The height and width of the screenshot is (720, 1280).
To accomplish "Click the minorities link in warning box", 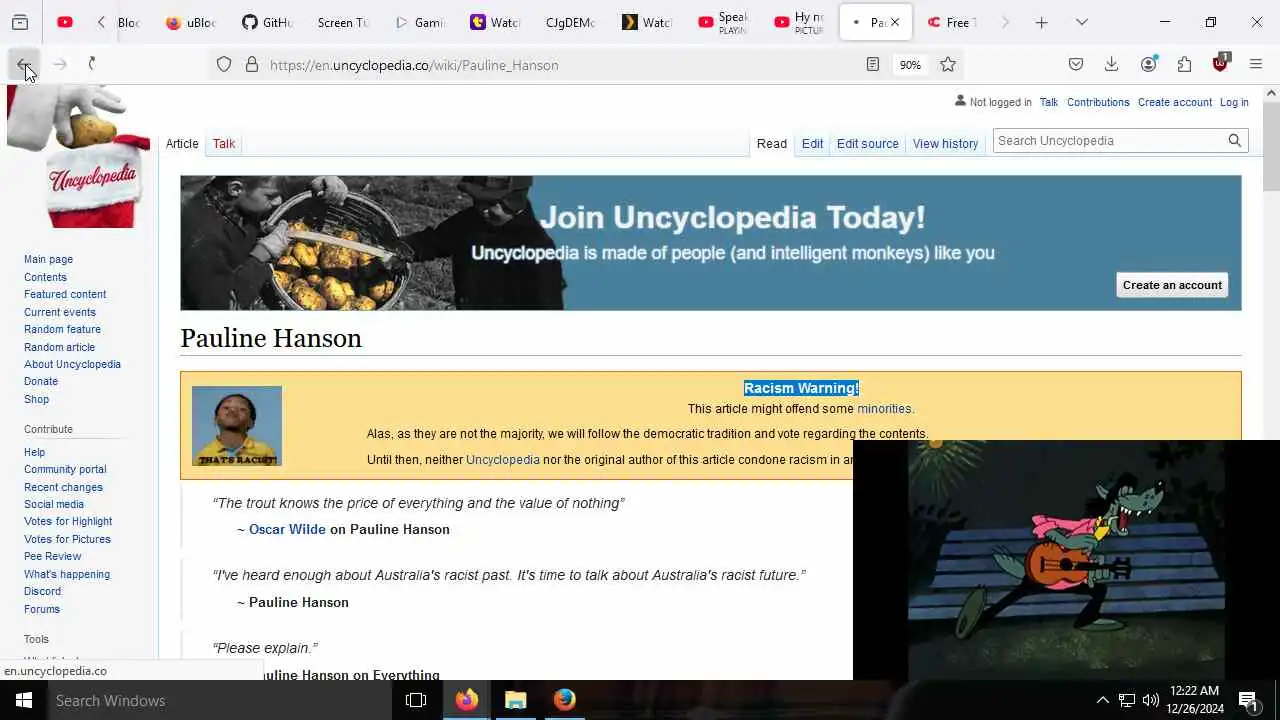I will point(884,409).
